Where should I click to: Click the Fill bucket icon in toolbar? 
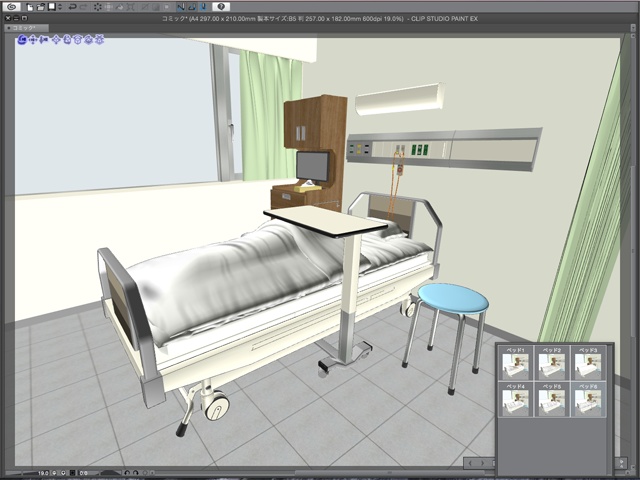click(x=120, y=7)
